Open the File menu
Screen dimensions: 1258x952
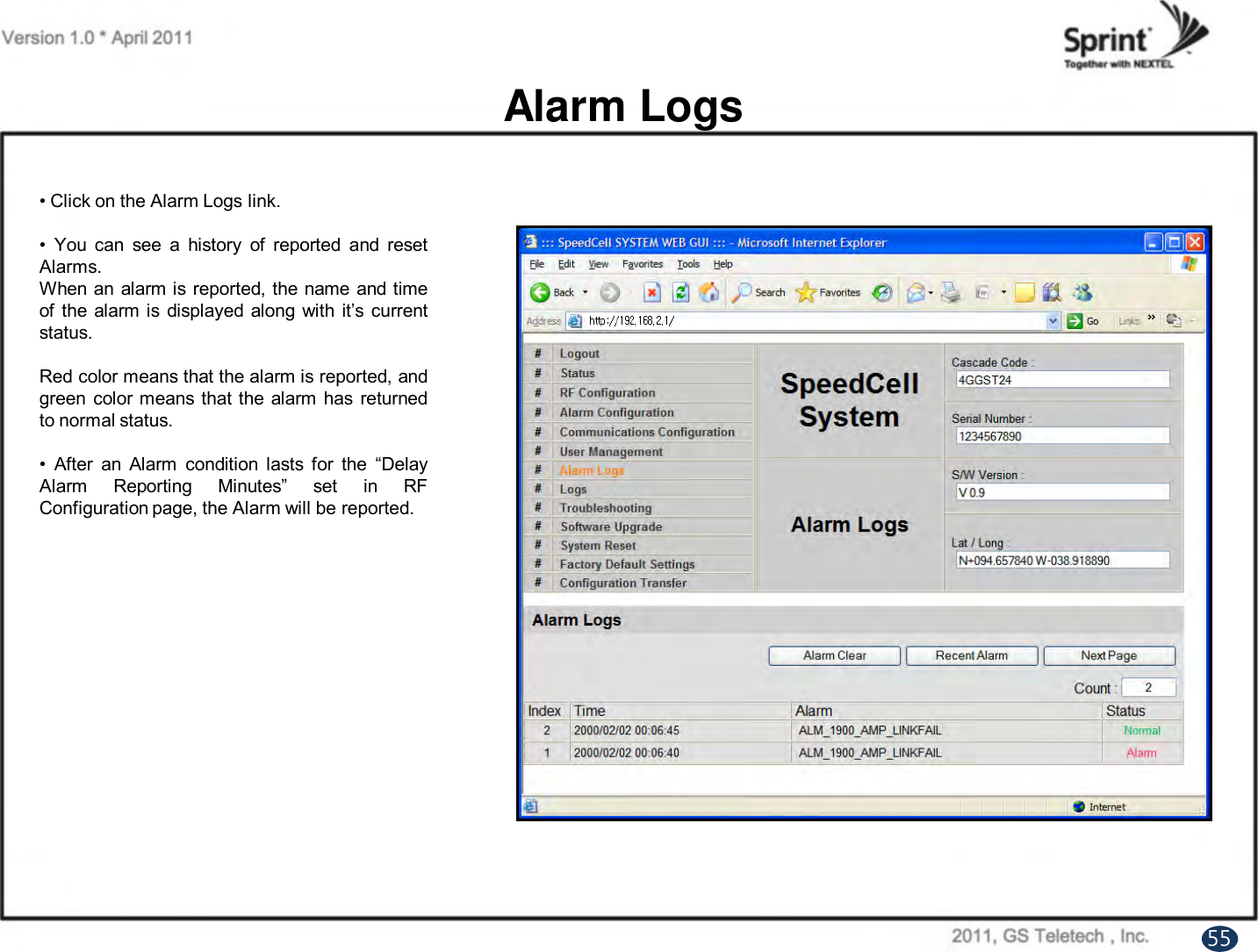click(x=536, y=264)
